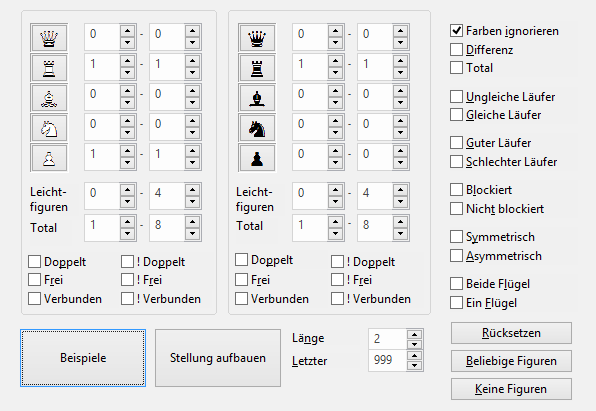Select the black bishop piece icon
Image resolution: width=596 pixels, height=411 pixels.
pyautogui.click(x=257, y=98)
